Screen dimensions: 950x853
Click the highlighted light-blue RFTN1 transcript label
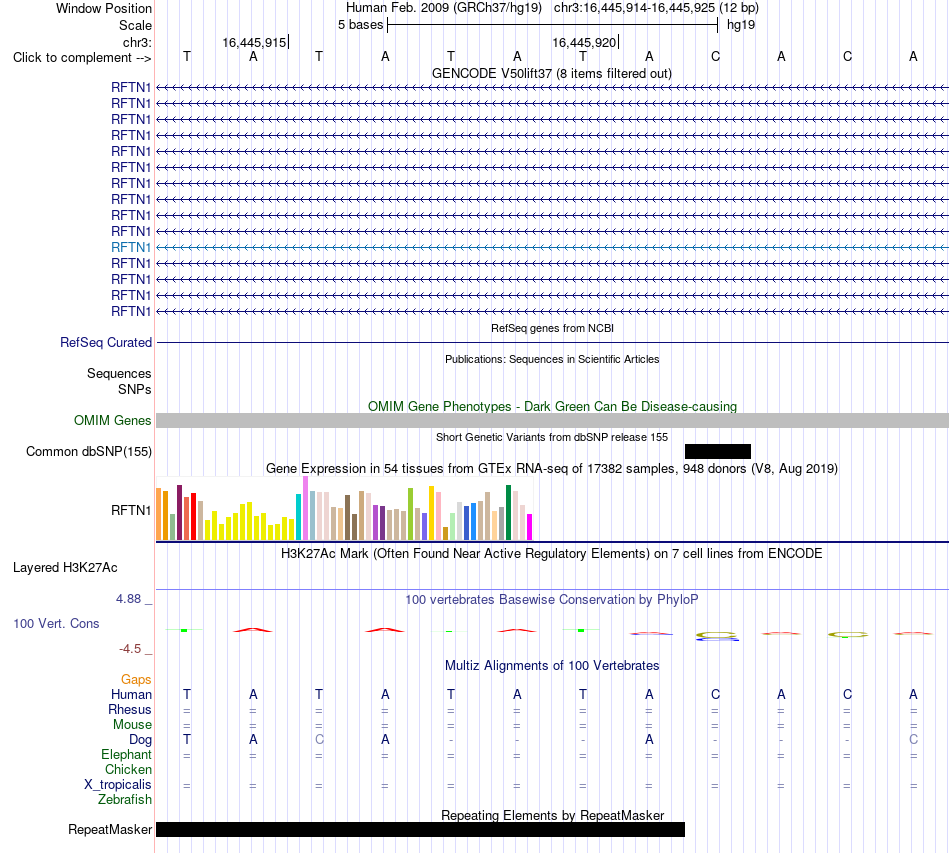point(130,247)
